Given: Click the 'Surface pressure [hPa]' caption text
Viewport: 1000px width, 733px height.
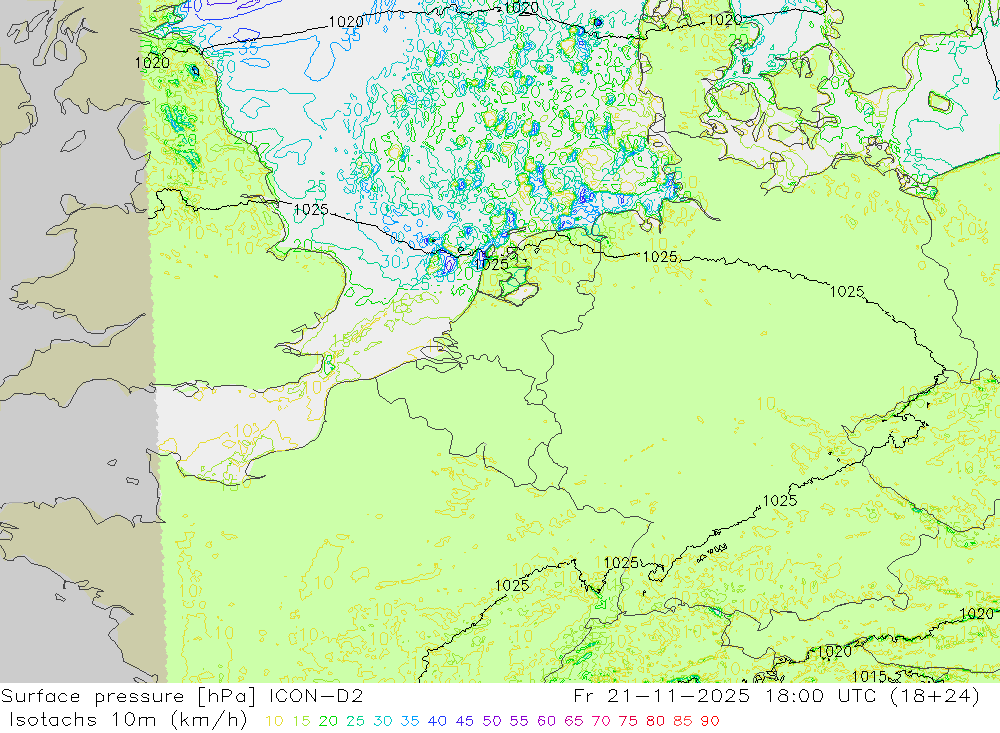Looking at the screenshot, I should coord(128,696).
